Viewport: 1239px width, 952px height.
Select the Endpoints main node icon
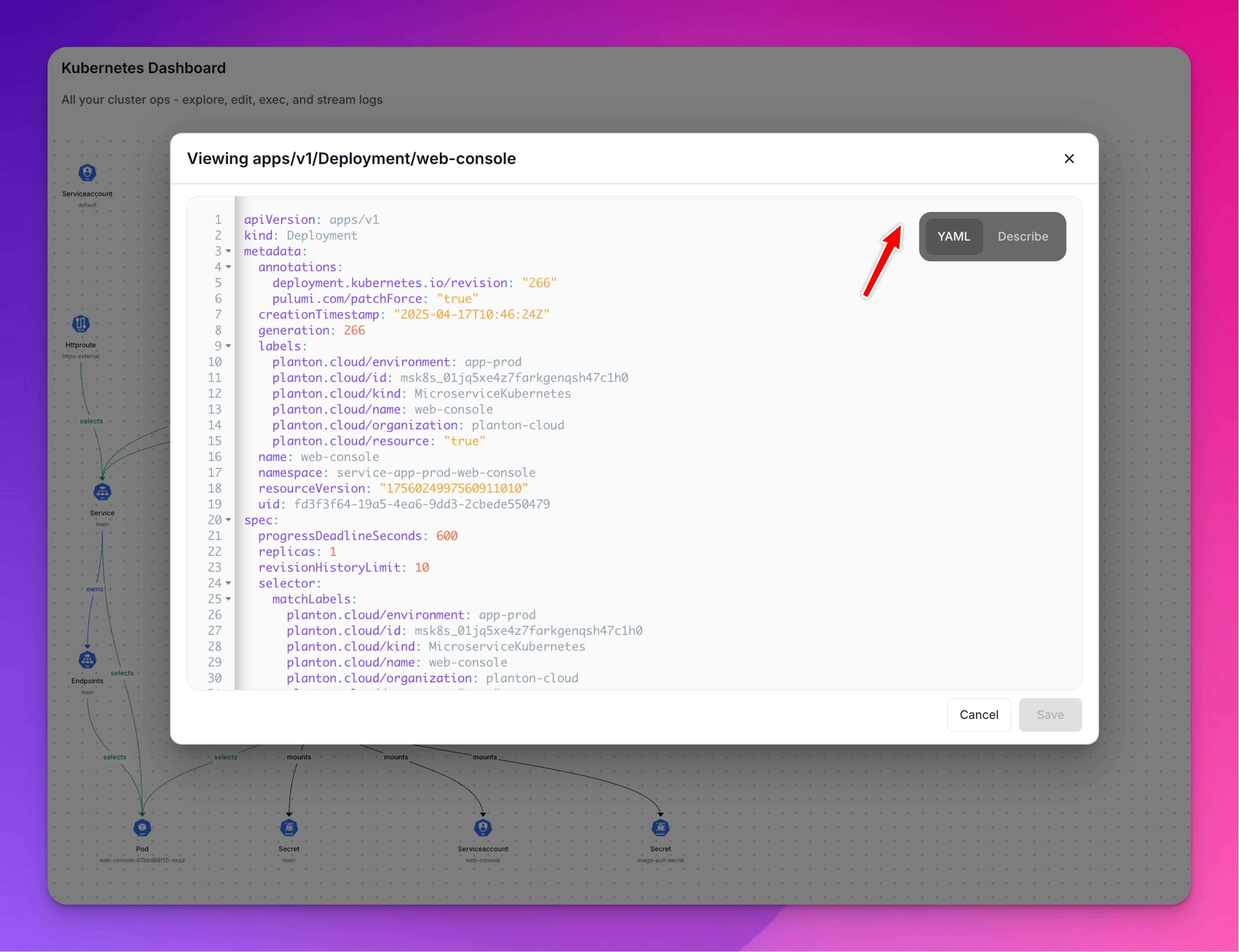click(x=87, y=659)
